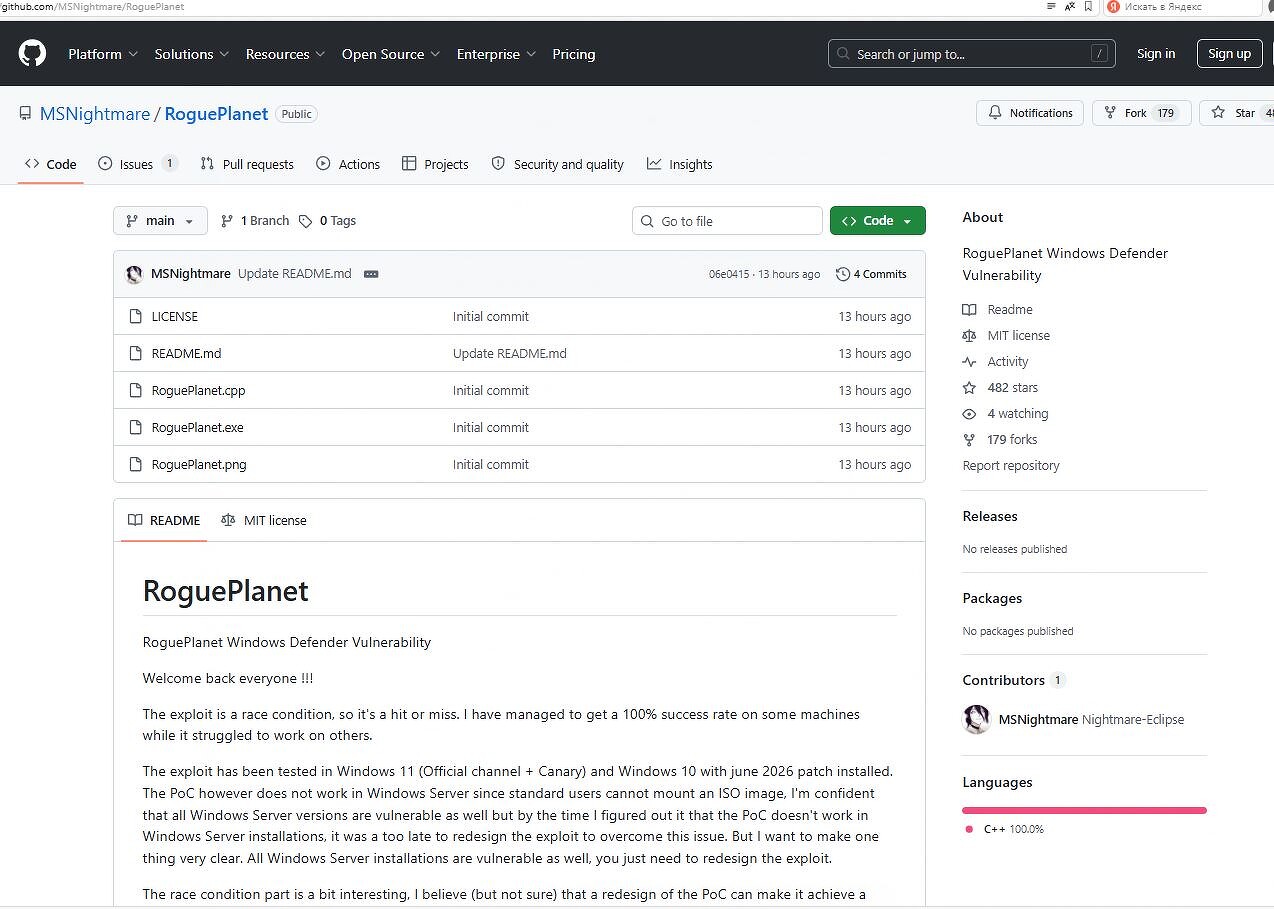Screen dimensions: 1274x909
Task: Click Report repository link
Action: click(1011, 466)
